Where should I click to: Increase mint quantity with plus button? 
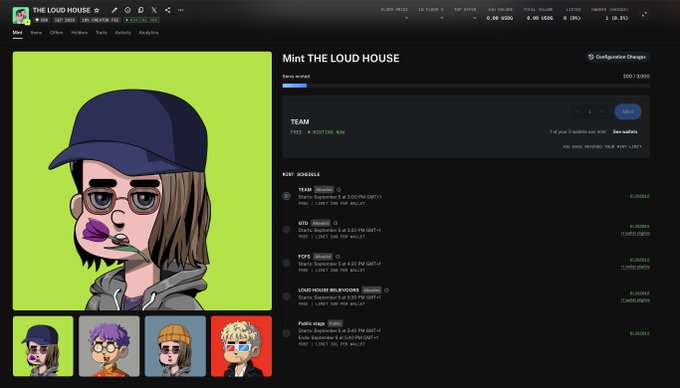click(602, 112)
